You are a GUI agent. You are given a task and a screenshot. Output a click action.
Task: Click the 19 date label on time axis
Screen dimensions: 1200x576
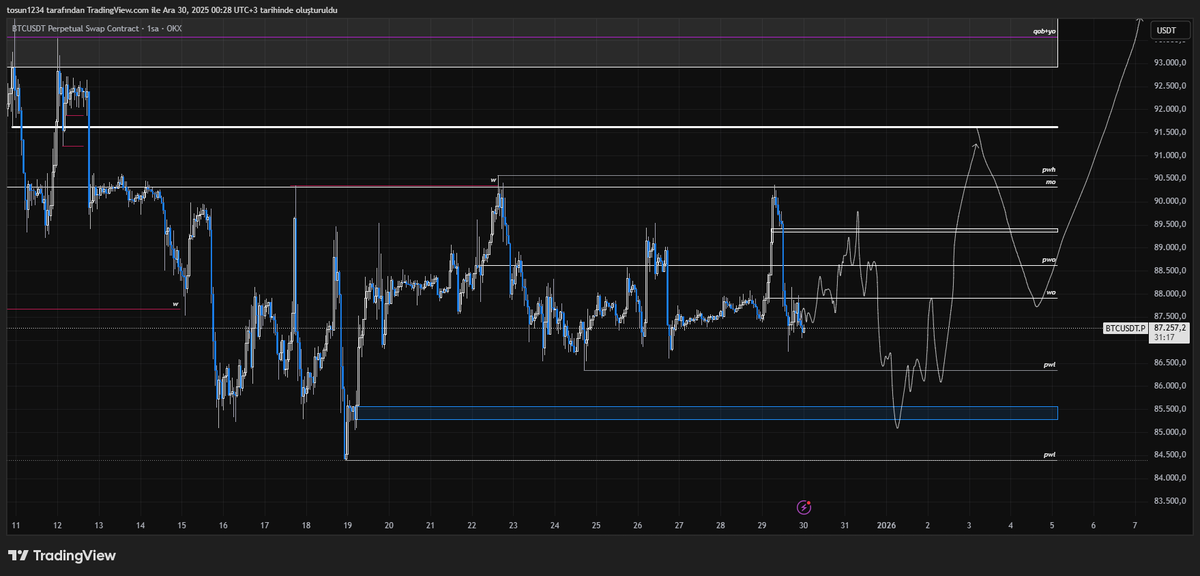tap(347, 524)
